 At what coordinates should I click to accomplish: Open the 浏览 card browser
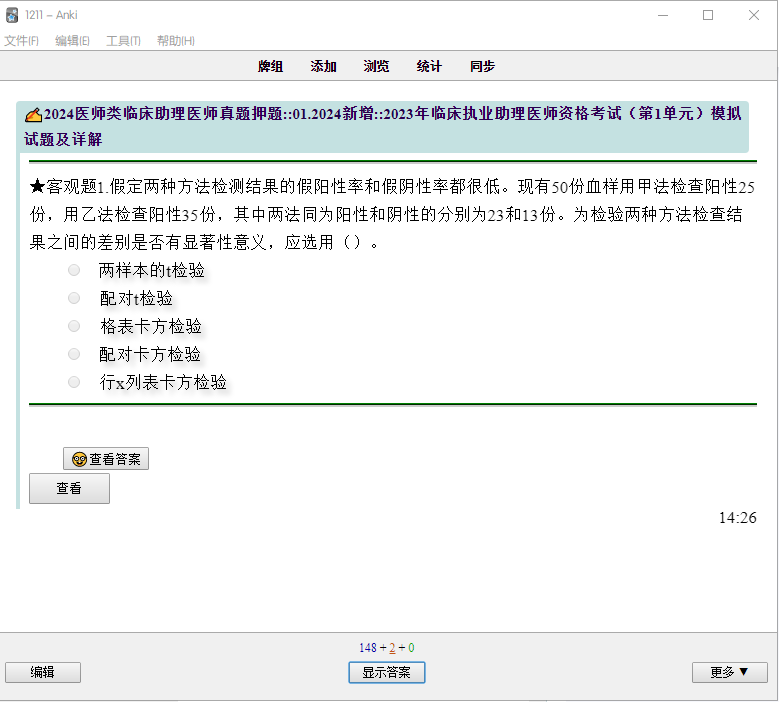pyautogui.click(x=376, y=66)
